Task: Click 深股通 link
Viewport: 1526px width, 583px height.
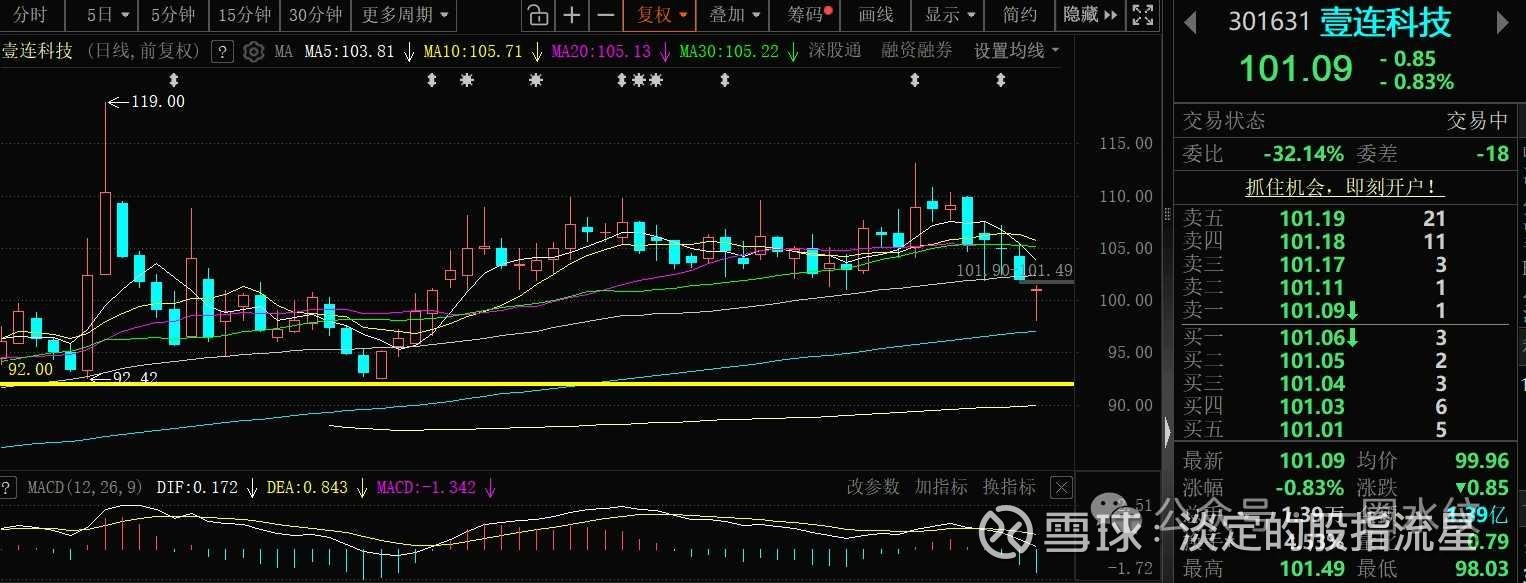Action: coord(835,51)
